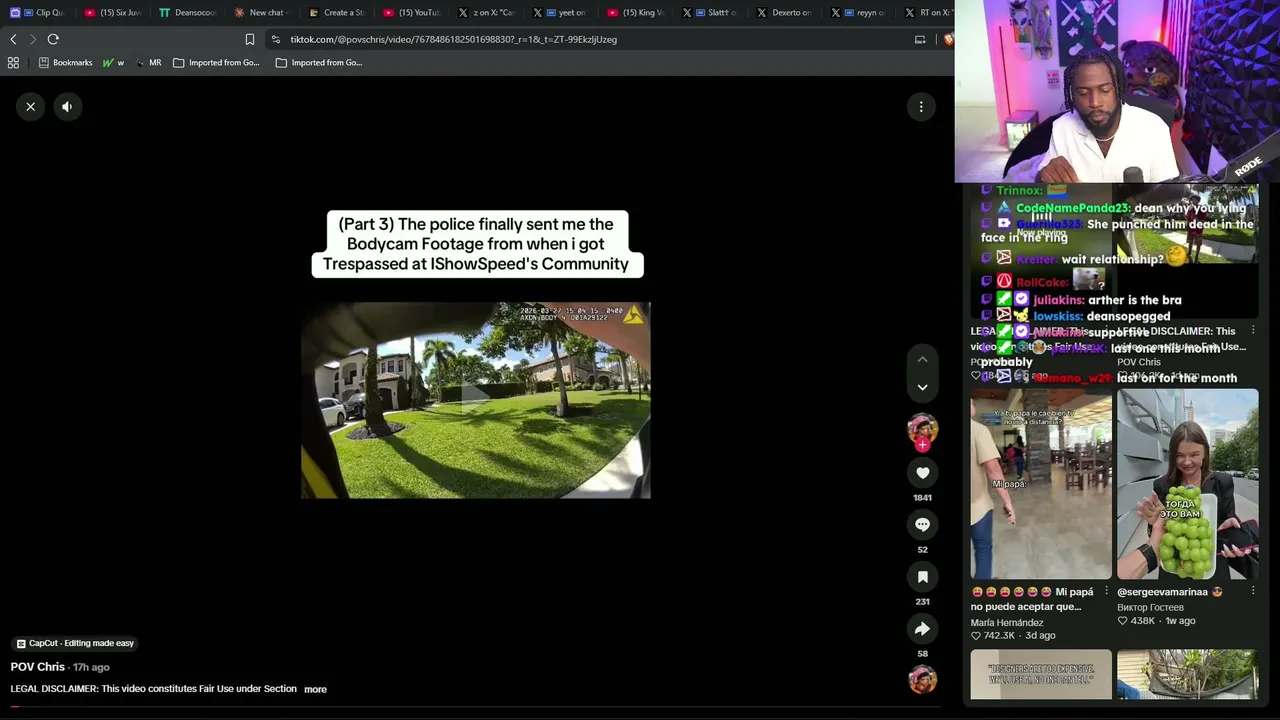This screenshot has width=1280, height=720.
Task: Open the apps grid in bookmarks bar
Action: pos(13,62)
